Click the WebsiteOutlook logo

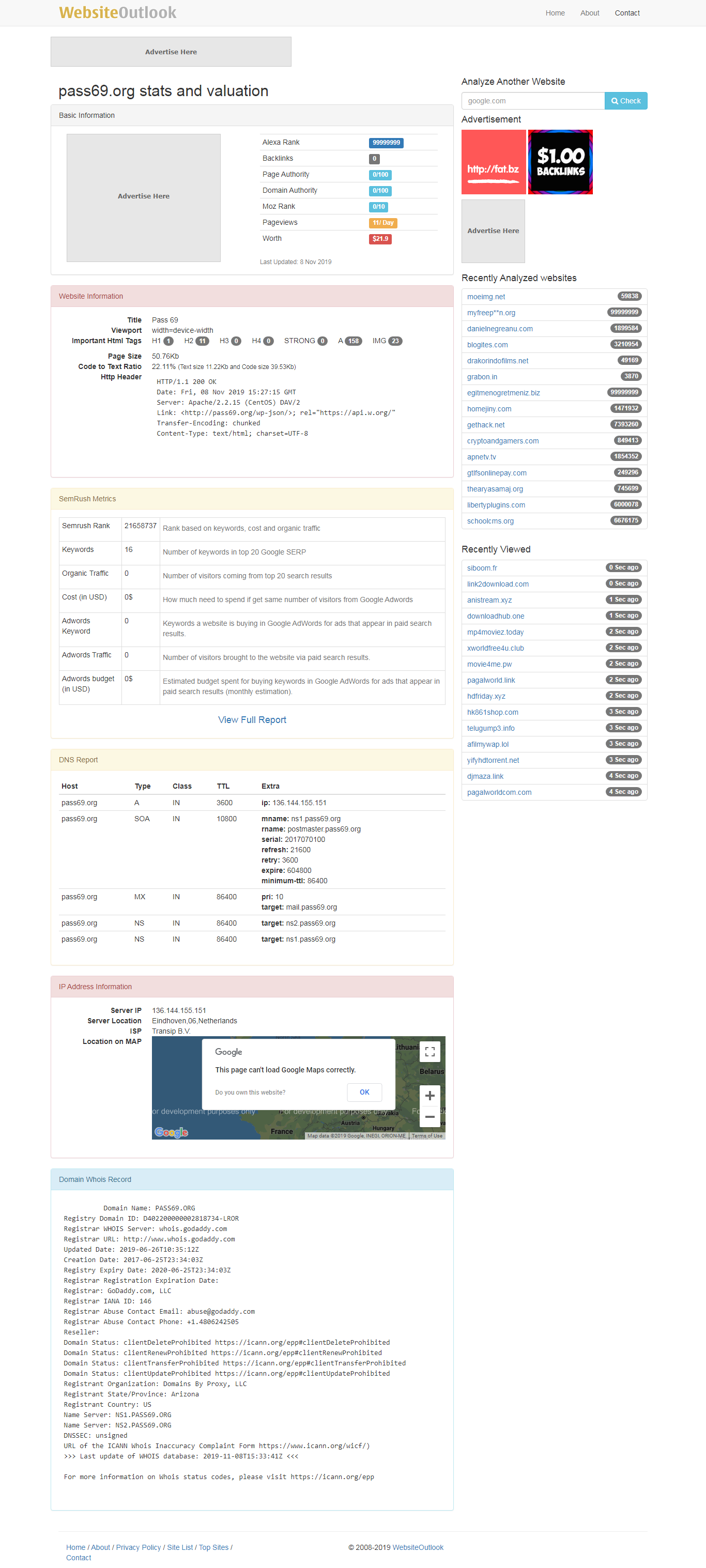117,13
